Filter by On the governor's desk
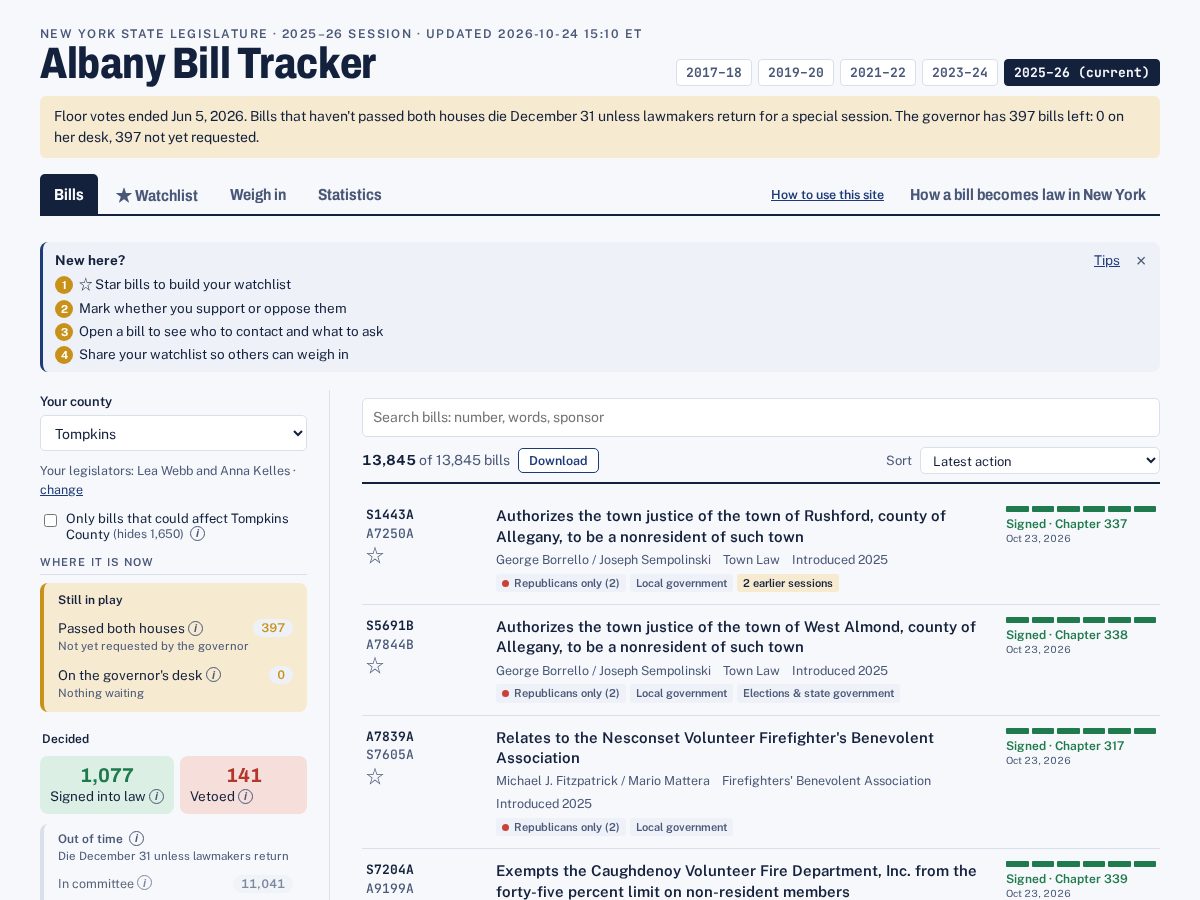1200x900 pixels. click(x=174, y=683)
